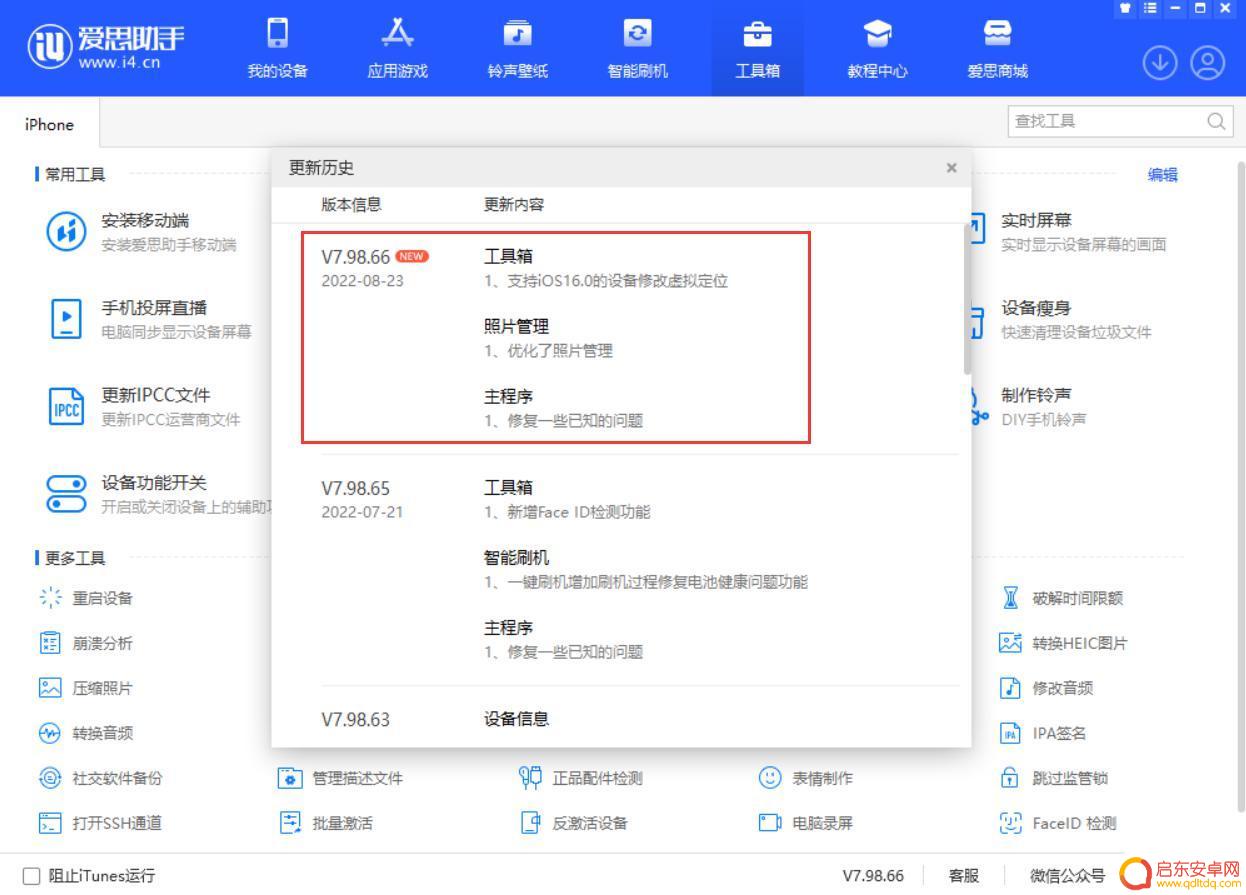Screen dimensions: 1246x895
Task: Click 反激活设备 icon
Action: 530,823
